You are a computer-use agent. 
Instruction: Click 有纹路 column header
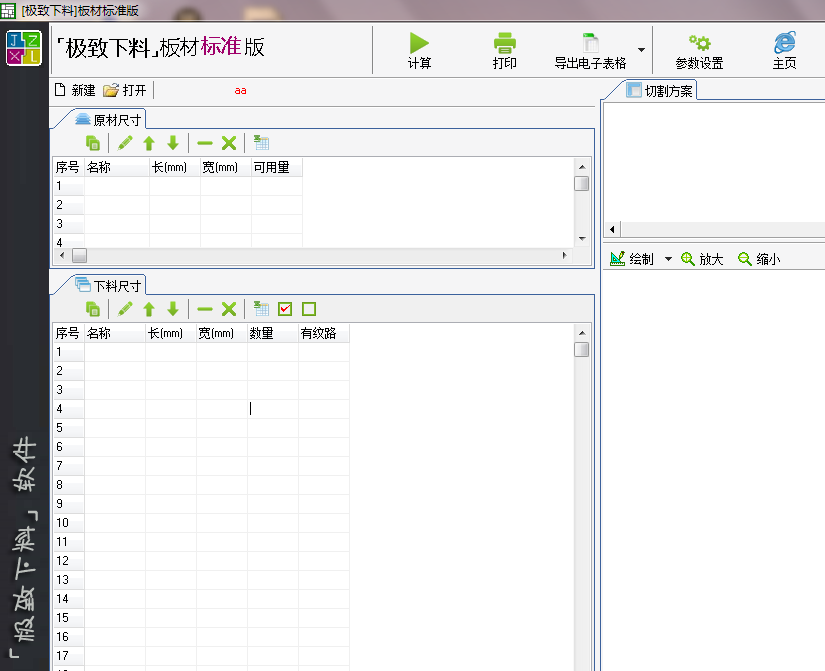[x=324, y=333]
